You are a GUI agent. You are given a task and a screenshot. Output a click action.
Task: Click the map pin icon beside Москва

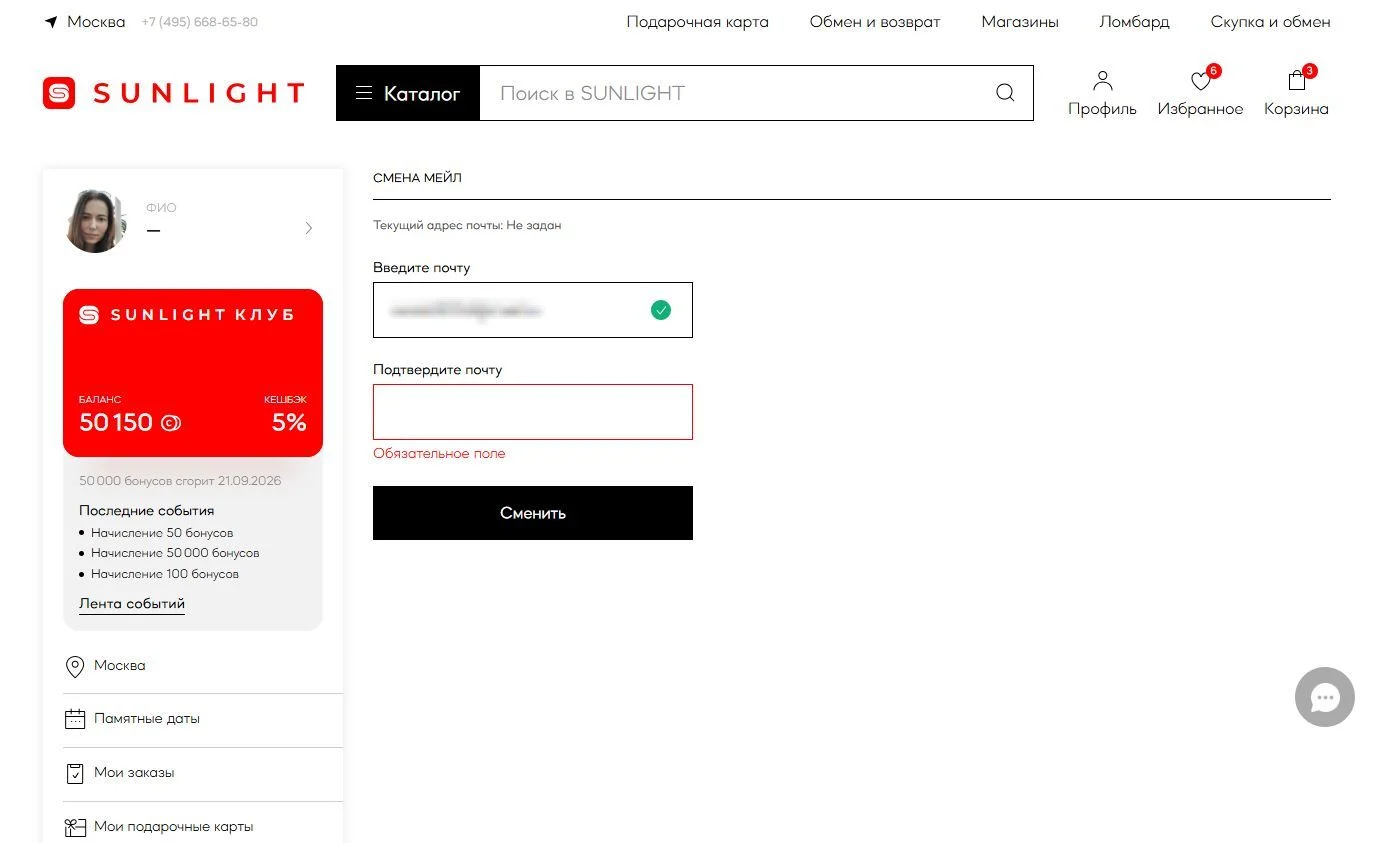click(x=74, y=667)
